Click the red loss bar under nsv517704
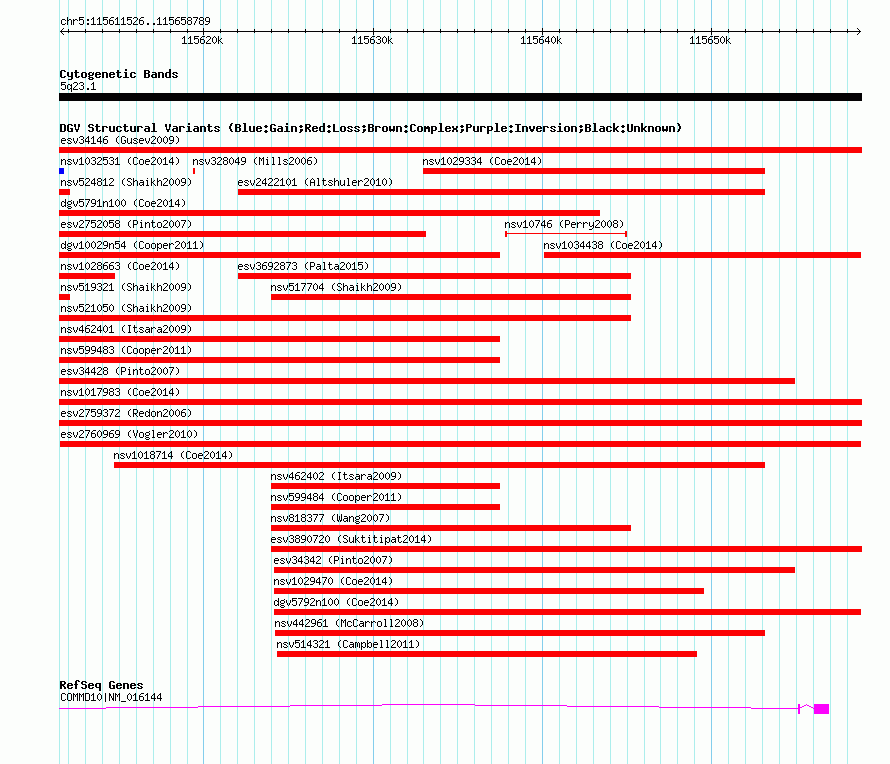This screenshot has height=764, width=890. pyautogui.click(x=451, y=297)
